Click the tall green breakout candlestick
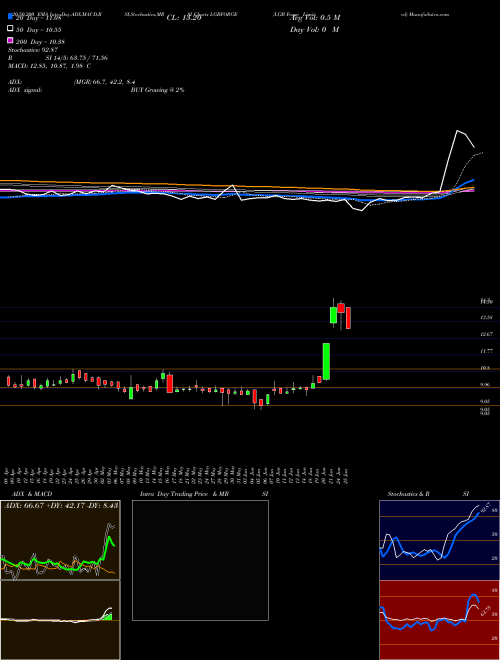The image size is (500, 660). pos(326,361)
